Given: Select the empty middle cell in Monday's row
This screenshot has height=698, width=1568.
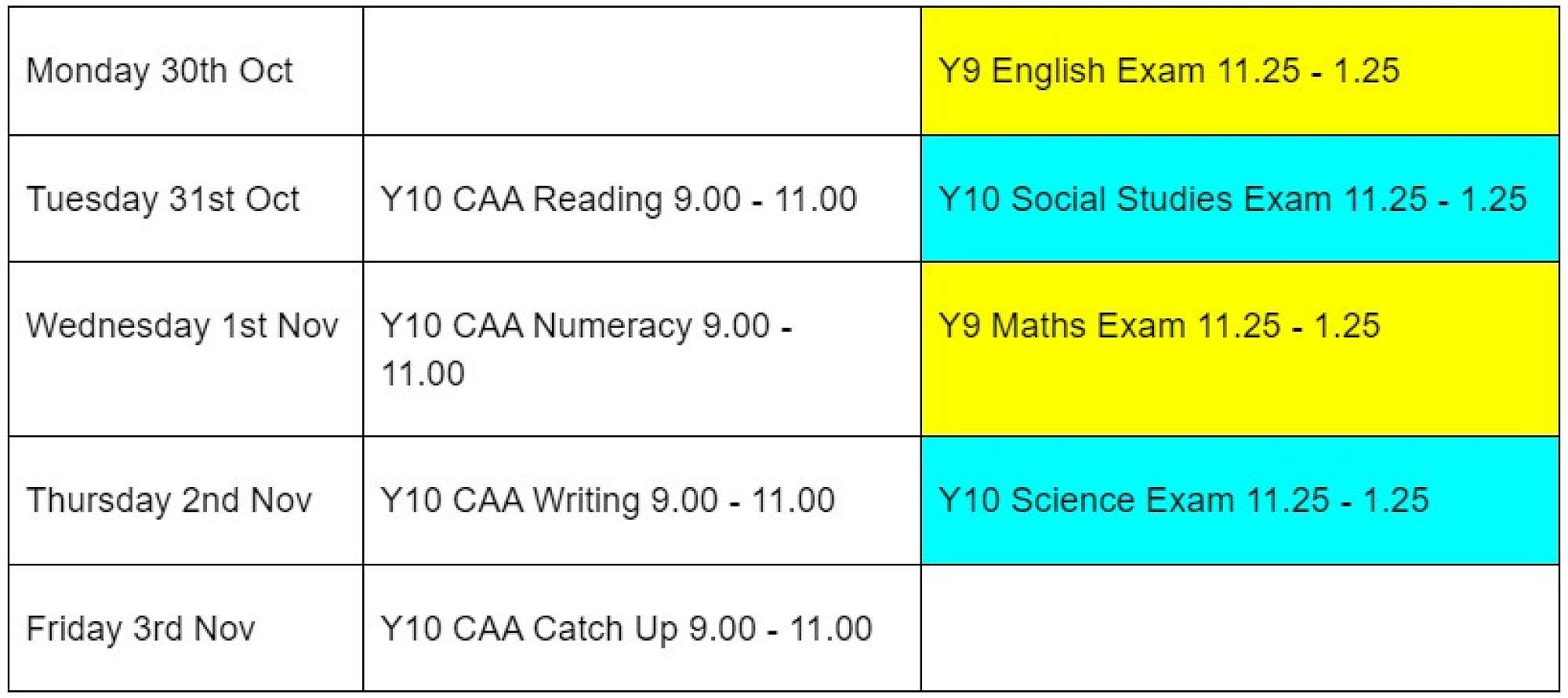Looking at the screenshot, I should click(x=641, y=71).
